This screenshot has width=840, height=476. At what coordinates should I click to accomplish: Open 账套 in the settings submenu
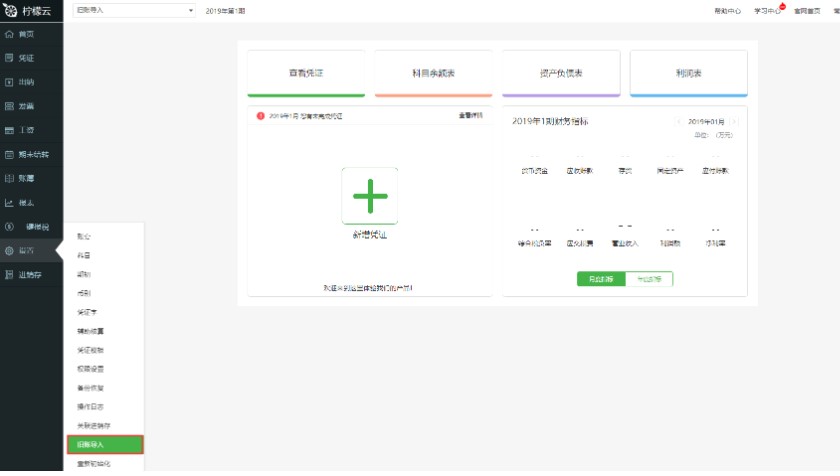(84, 236)
